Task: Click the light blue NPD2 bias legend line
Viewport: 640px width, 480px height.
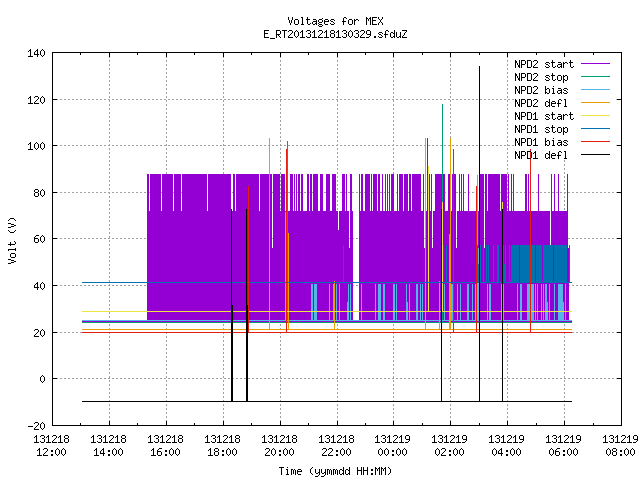Action: 595,89
